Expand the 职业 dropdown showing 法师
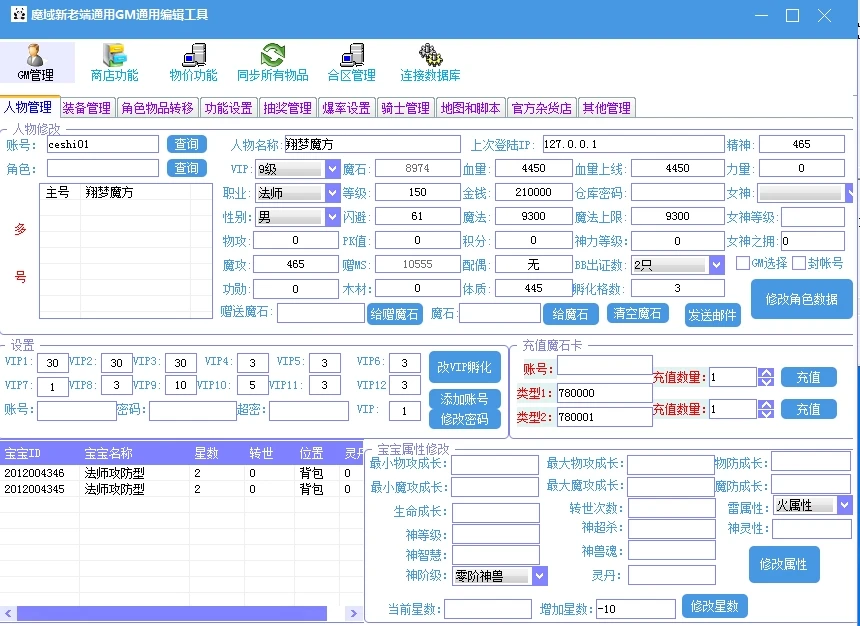The image size is (860, 626). point(332,193)
